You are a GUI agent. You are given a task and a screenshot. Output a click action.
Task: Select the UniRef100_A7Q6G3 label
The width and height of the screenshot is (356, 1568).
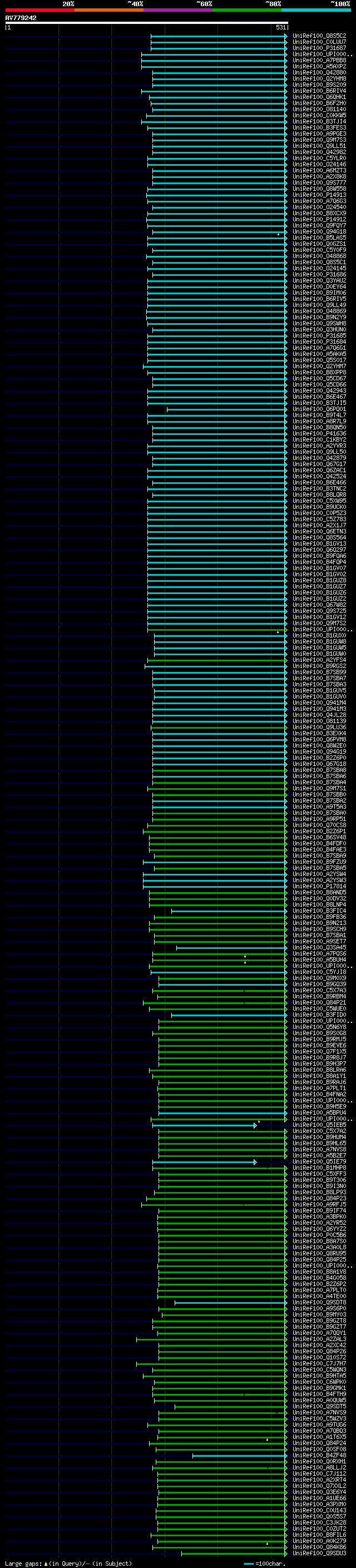(319, 201)
